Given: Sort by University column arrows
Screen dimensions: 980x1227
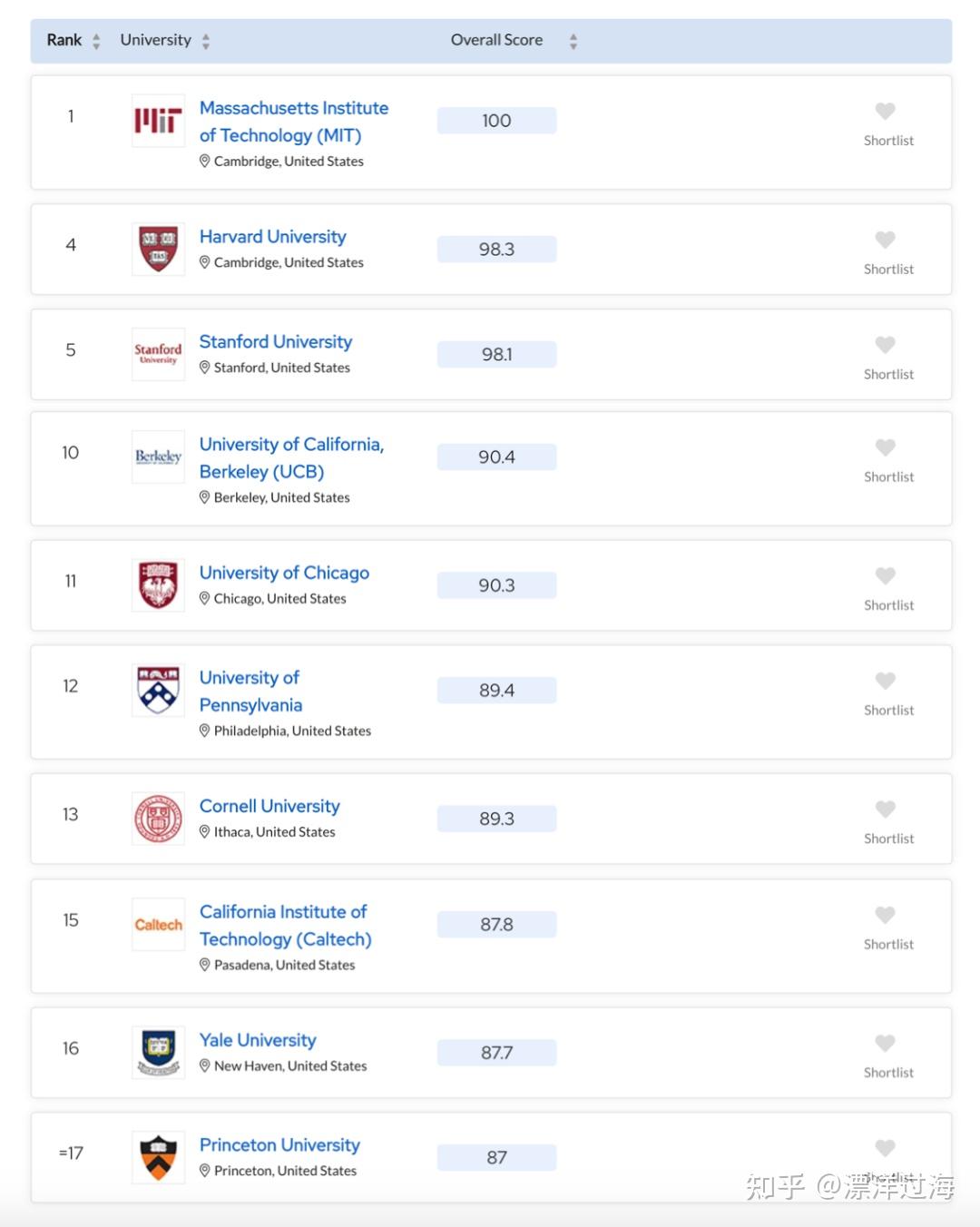Looking at the screenshot, I should [x=206, y=41].
